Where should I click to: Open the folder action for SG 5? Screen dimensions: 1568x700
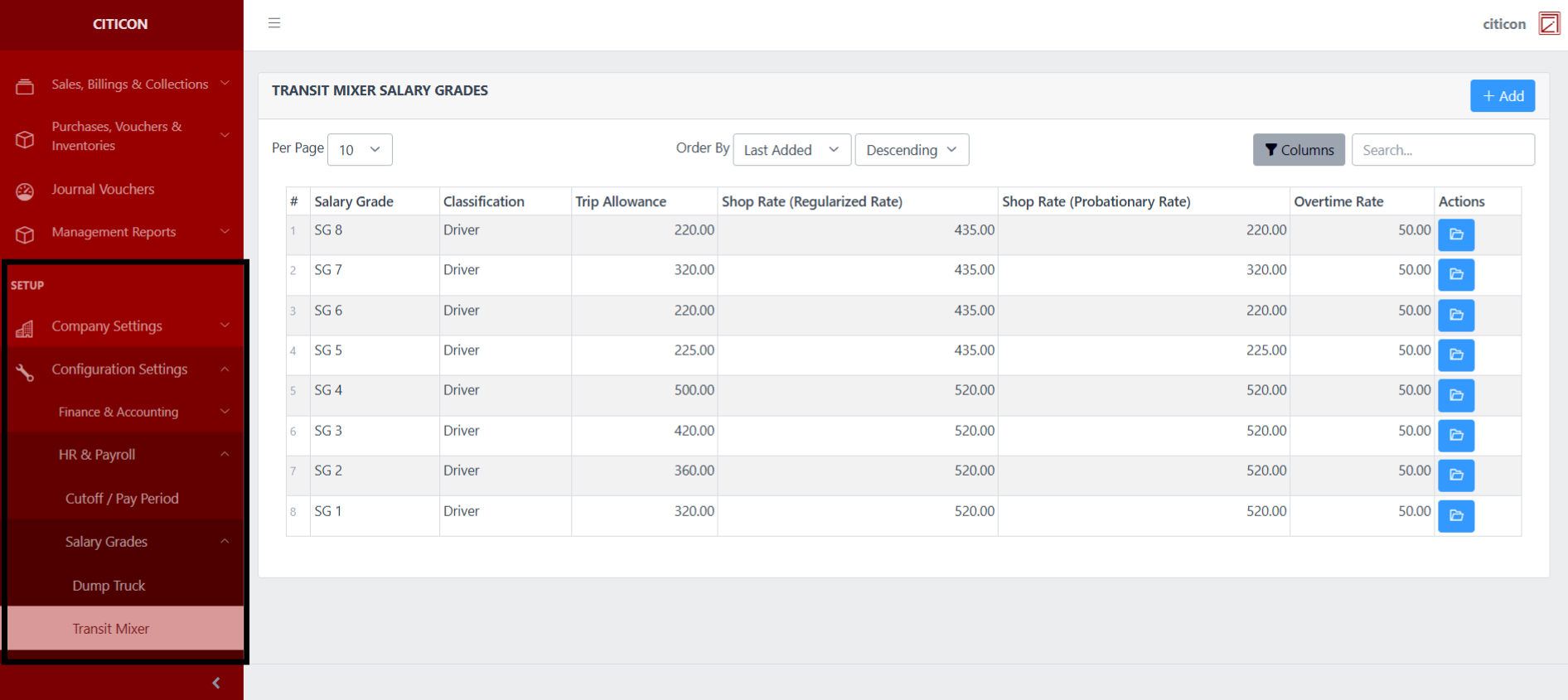[x=1455, y=355]
